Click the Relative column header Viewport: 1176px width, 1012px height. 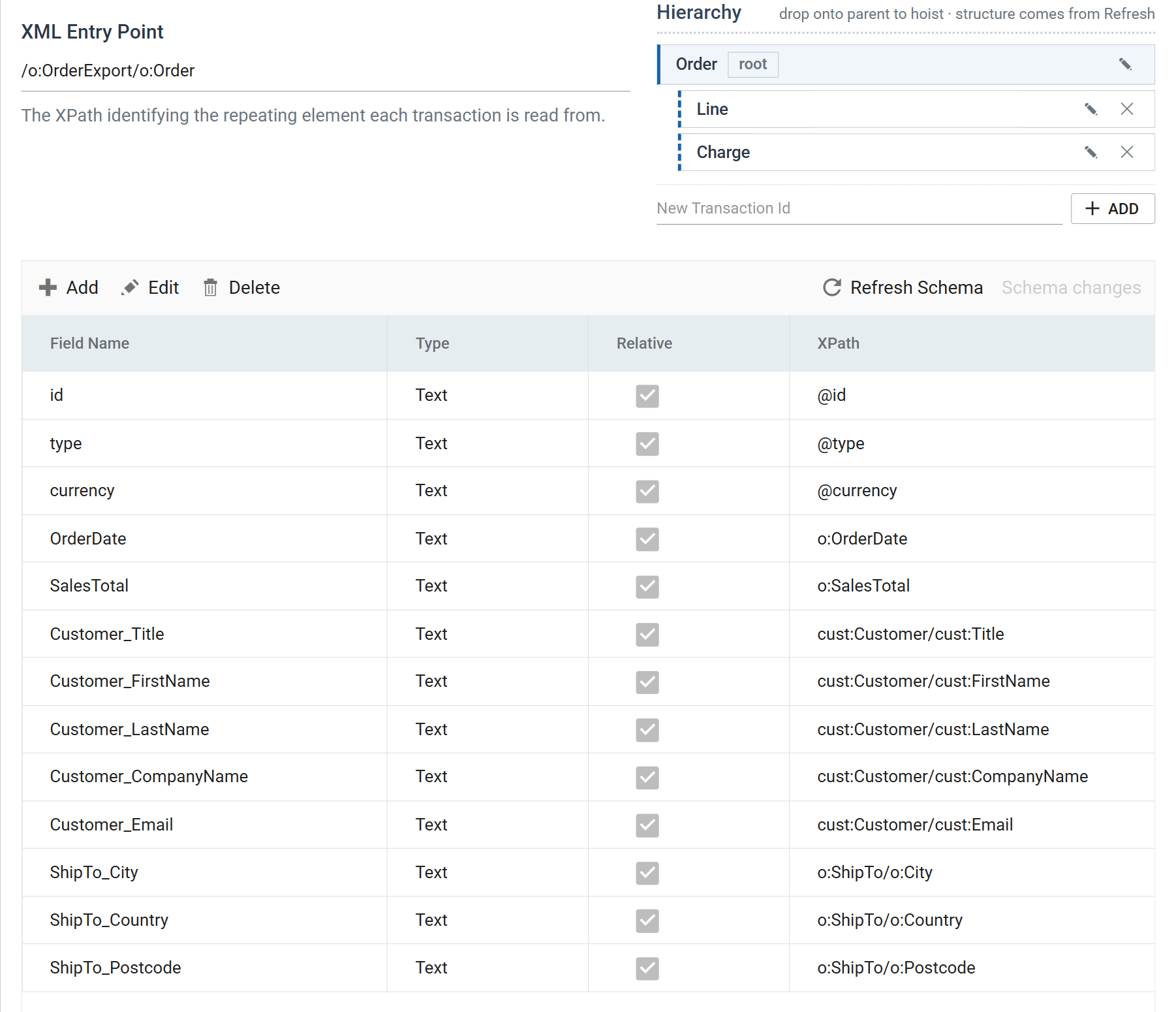point(689,343)
